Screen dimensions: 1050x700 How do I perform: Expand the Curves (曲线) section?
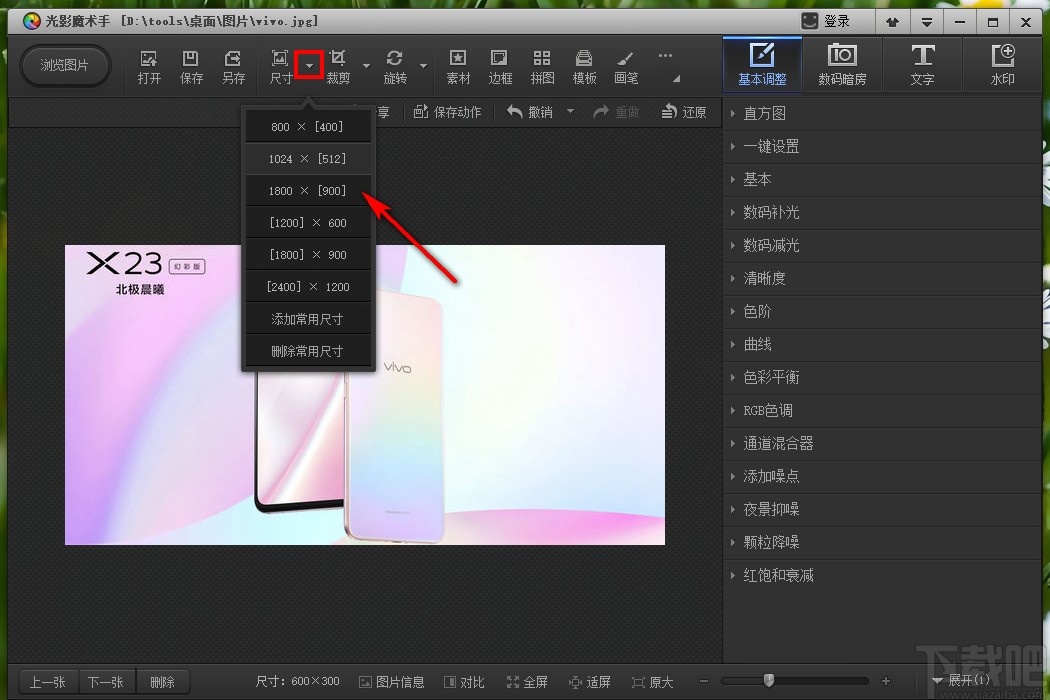[x=883, y=344]
